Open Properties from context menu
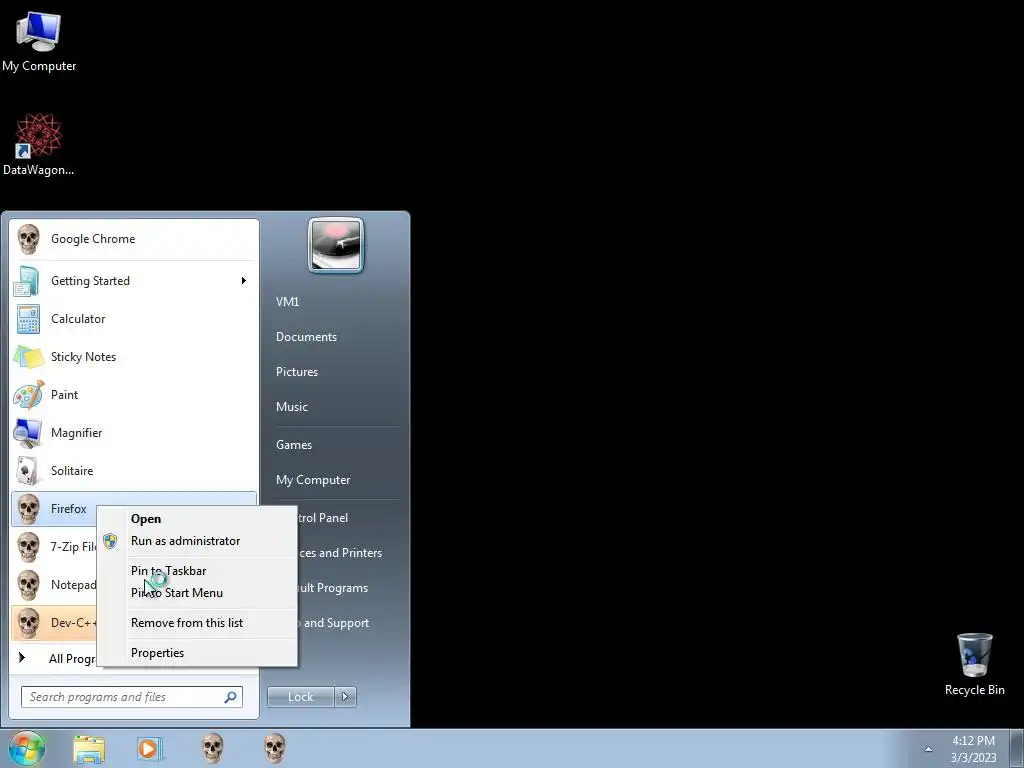Viewport: 1024px width, 768px height. click(197, 653)
